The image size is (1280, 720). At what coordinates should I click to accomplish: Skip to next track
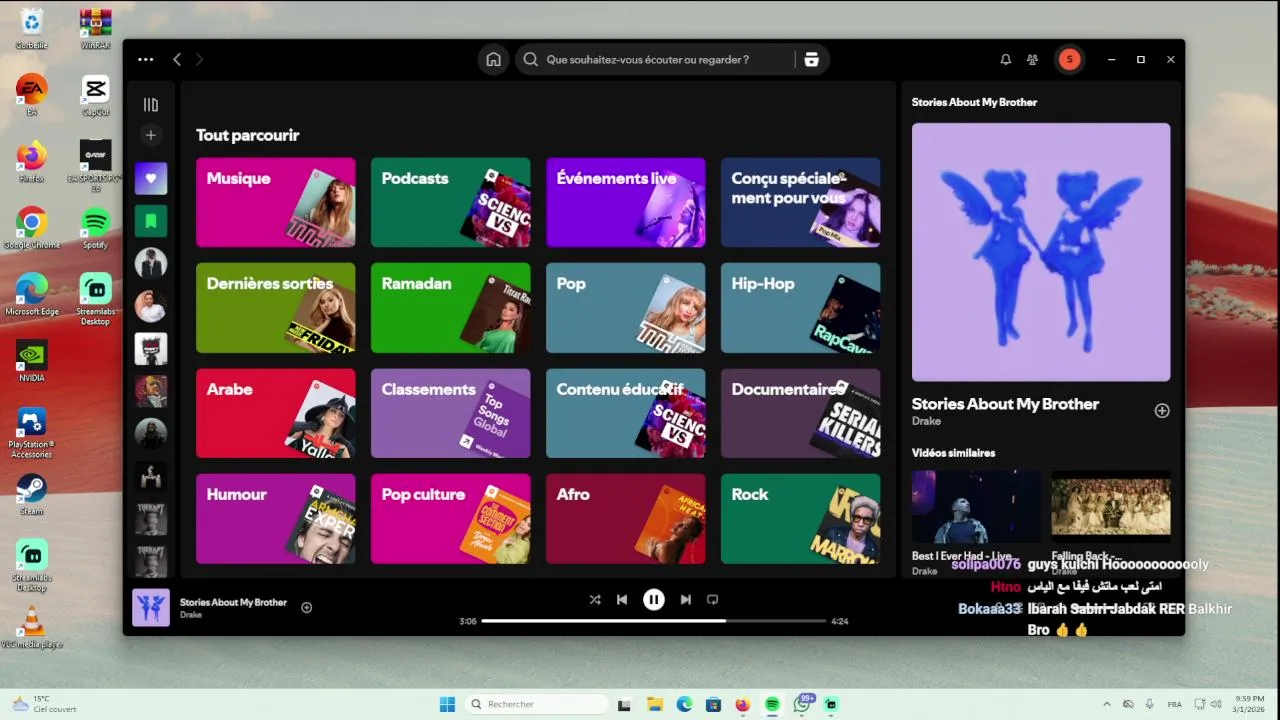[685, 600]
